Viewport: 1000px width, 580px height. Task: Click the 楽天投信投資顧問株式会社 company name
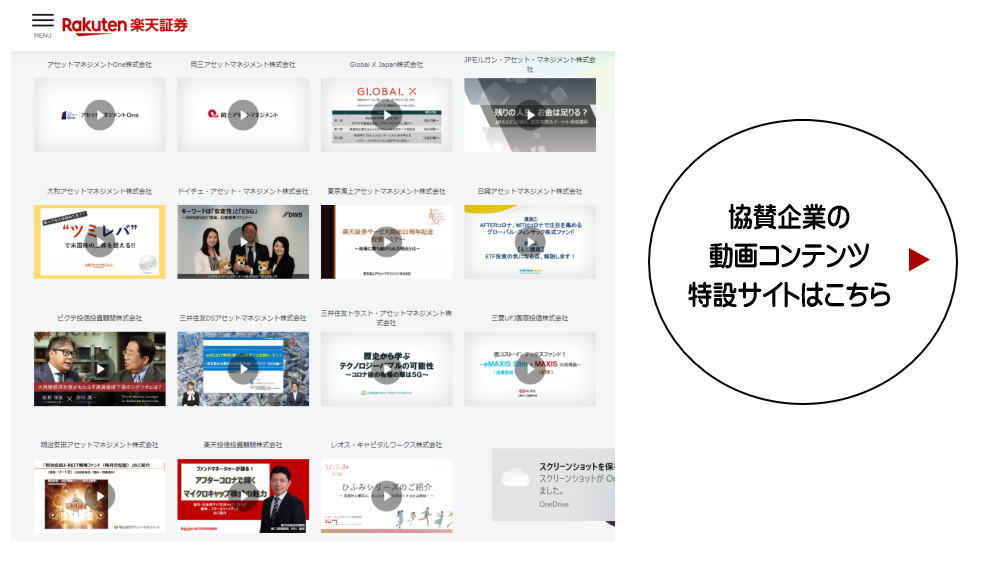tap(243, 445)
